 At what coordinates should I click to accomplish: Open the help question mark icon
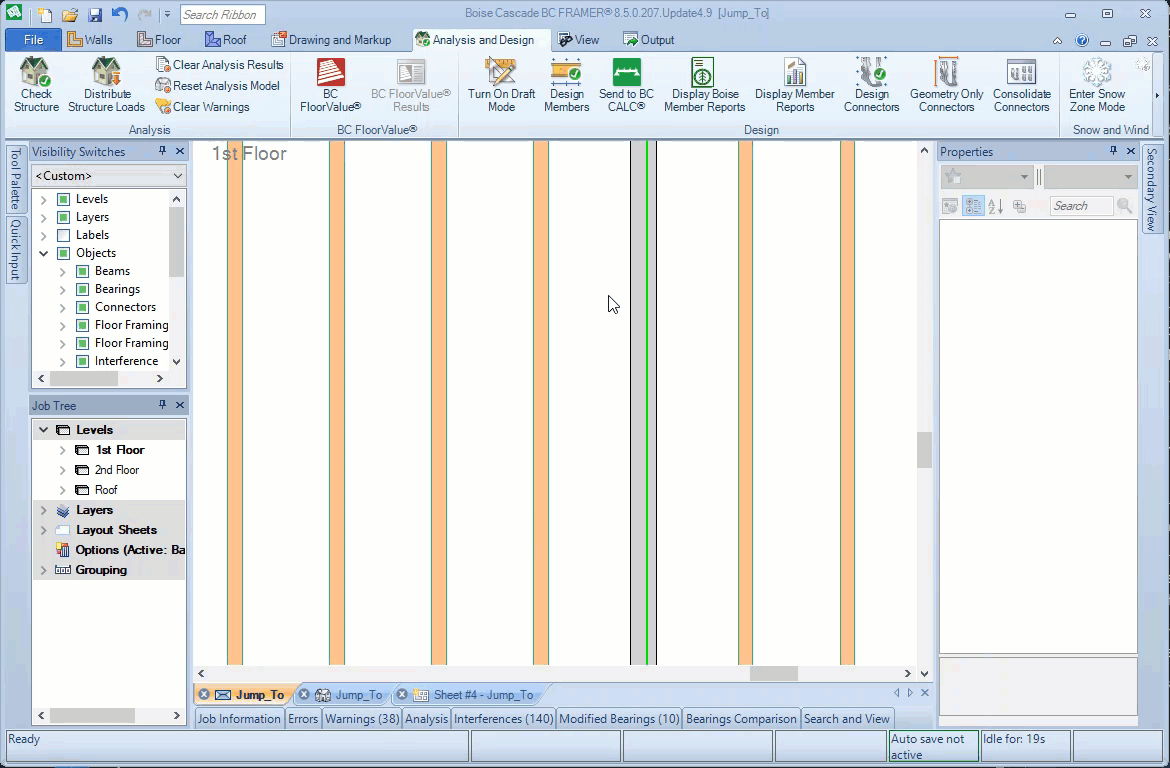[x=1082, y=40]
